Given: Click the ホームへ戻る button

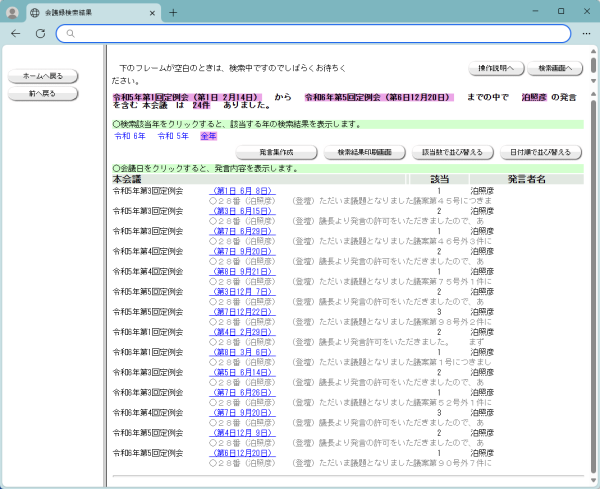Looking at the screenshot, I should pos(43,76).
